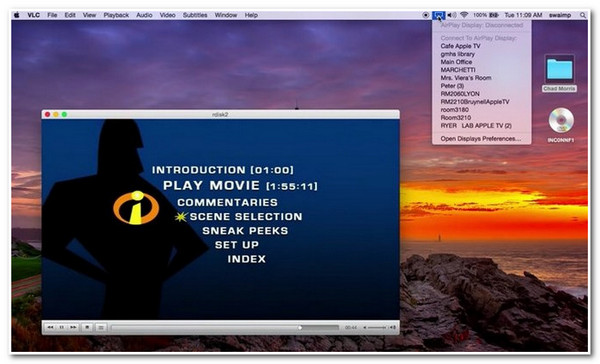Open COMMENTARIES in DVD menu
600x364 pixels.
(x=227, y=202)
